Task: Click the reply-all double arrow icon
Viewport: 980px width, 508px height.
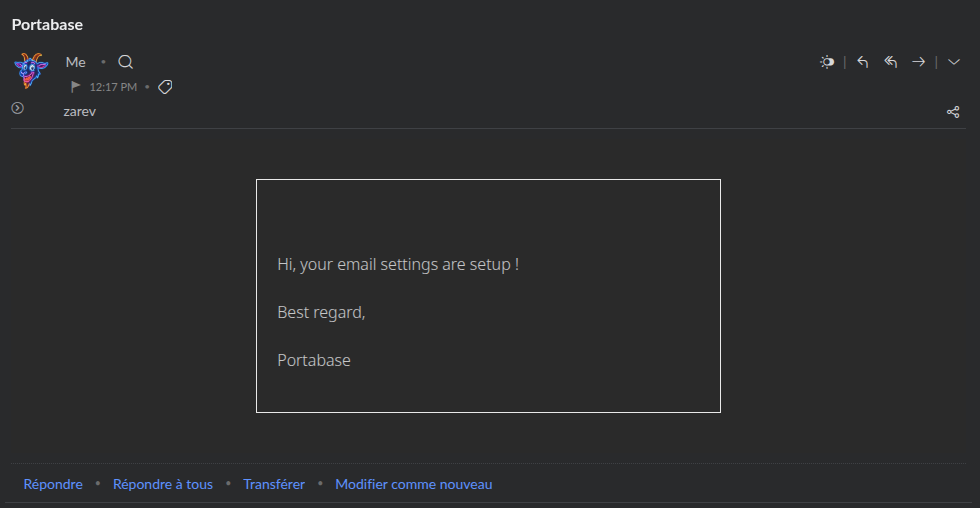Action: click(891, 62)
